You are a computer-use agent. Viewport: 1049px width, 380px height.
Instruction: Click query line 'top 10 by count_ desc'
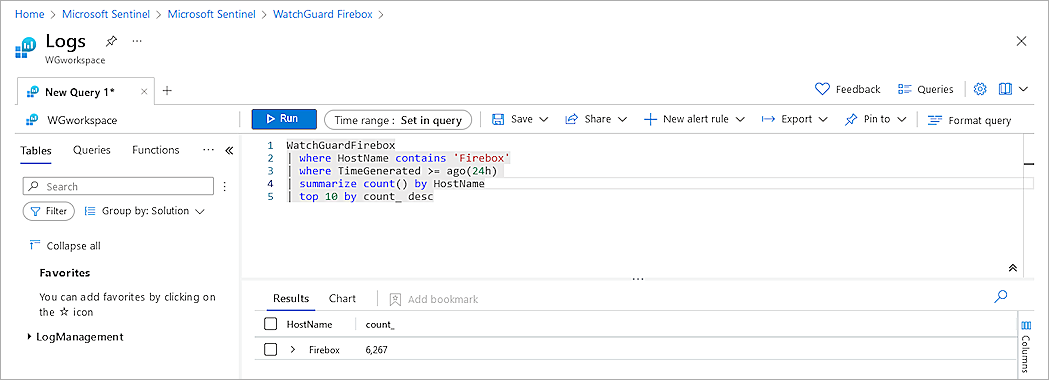[x=367, y=197]
